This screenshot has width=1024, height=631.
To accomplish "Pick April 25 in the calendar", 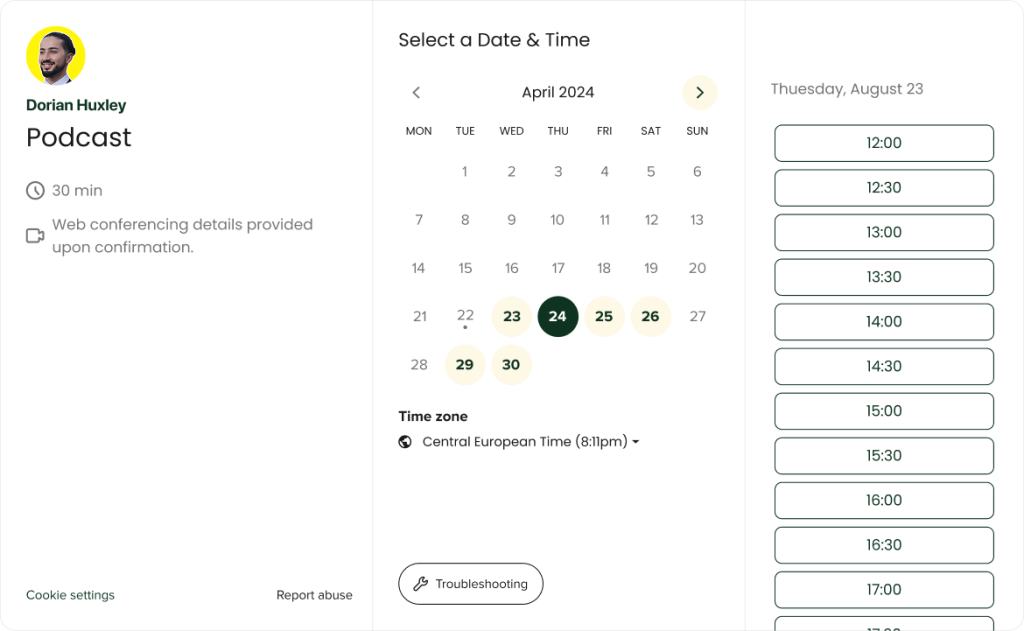I will pos(604,317).
